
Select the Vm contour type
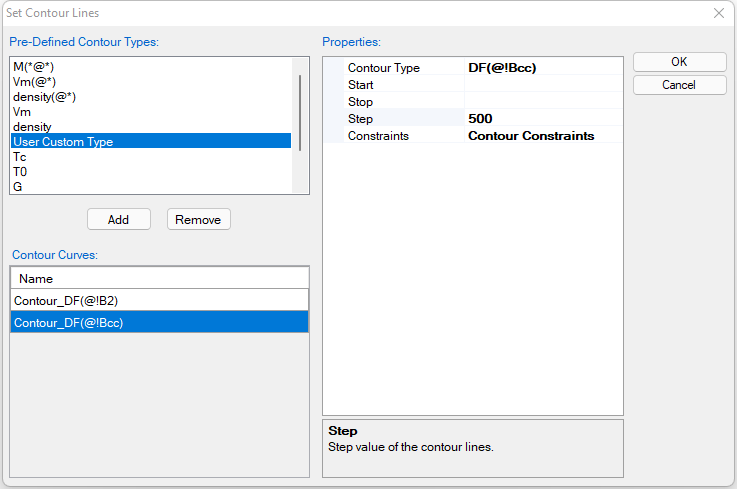pyautogui.click(x=22, y=112)
